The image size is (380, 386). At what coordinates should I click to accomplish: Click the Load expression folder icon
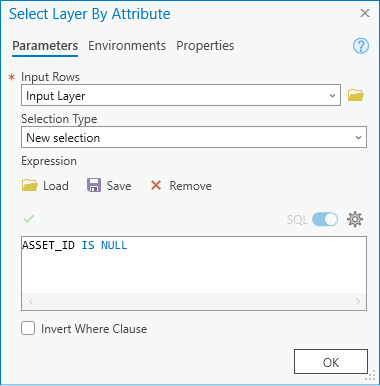30,185
